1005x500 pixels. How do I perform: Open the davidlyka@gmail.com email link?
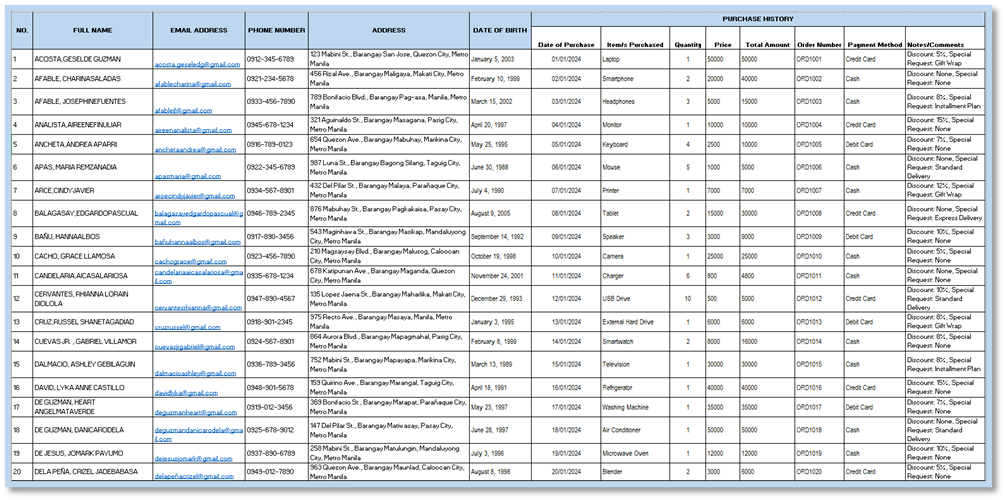186,393
